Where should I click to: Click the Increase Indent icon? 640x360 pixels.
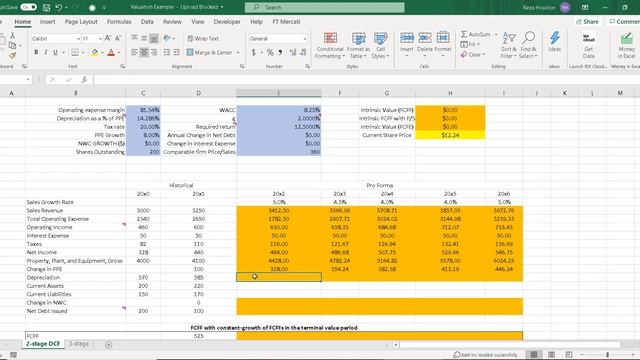(176, 53)
